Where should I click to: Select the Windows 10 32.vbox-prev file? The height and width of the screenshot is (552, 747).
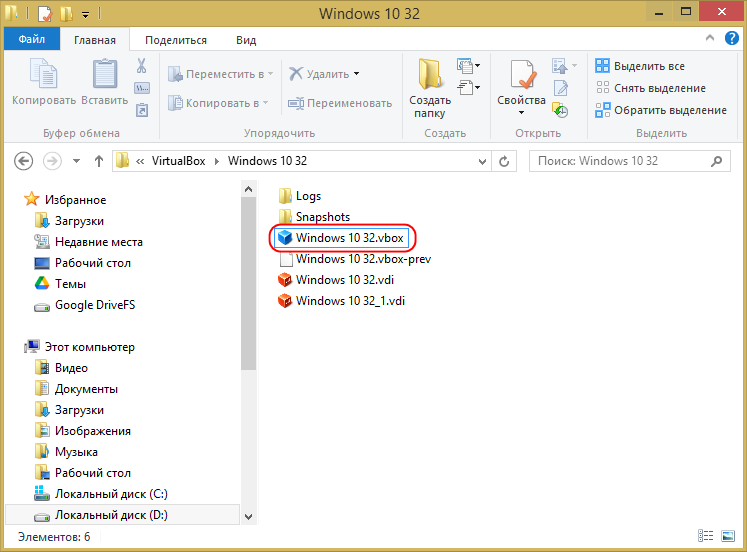[355, 259]
